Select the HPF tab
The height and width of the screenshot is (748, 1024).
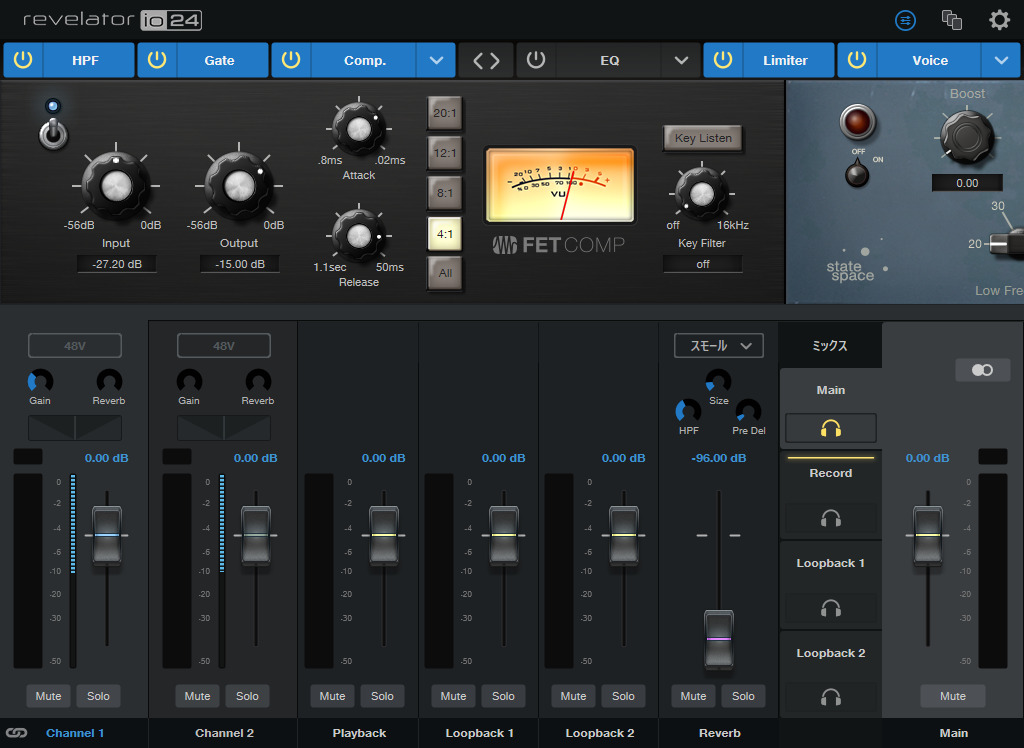click(x=86, y=60)
